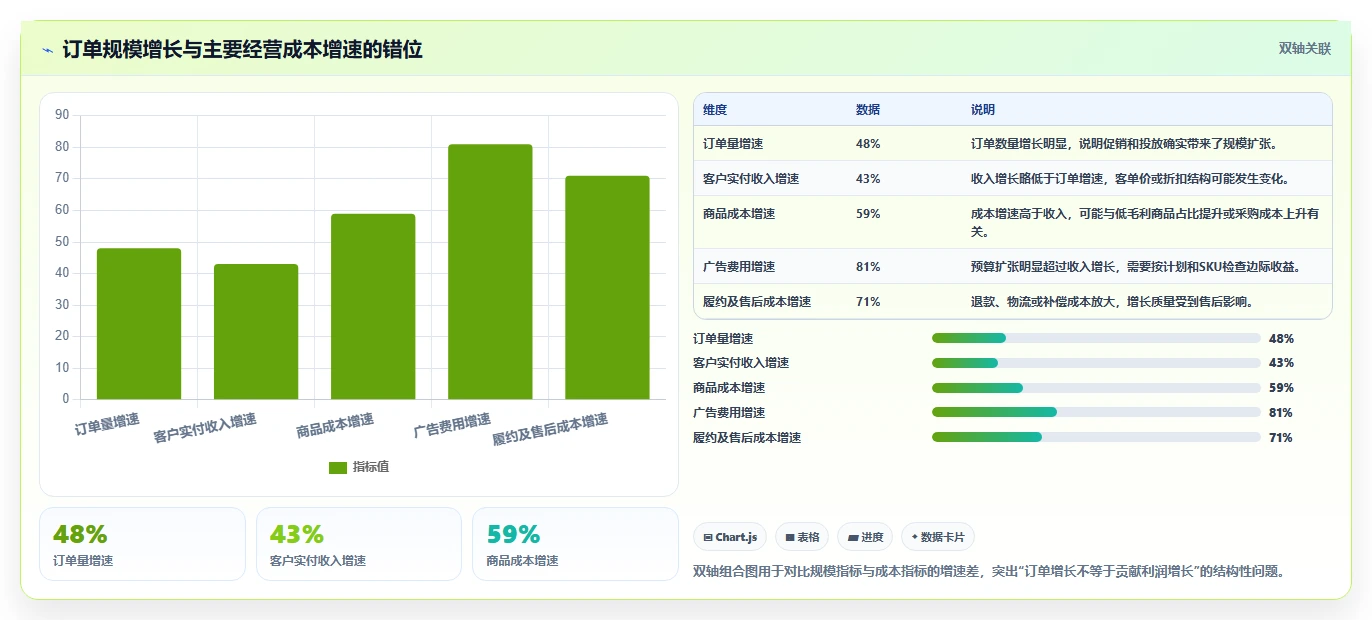Click the 客户实付收入增速 bar in the chart

256,332
